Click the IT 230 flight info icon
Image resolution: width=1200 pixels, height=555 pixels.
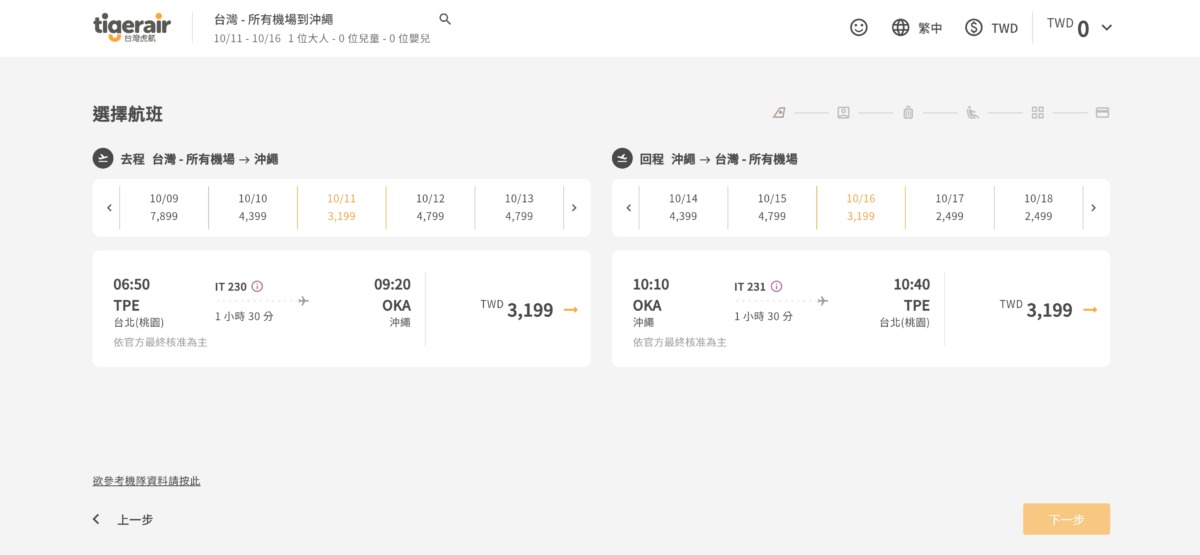257,286
